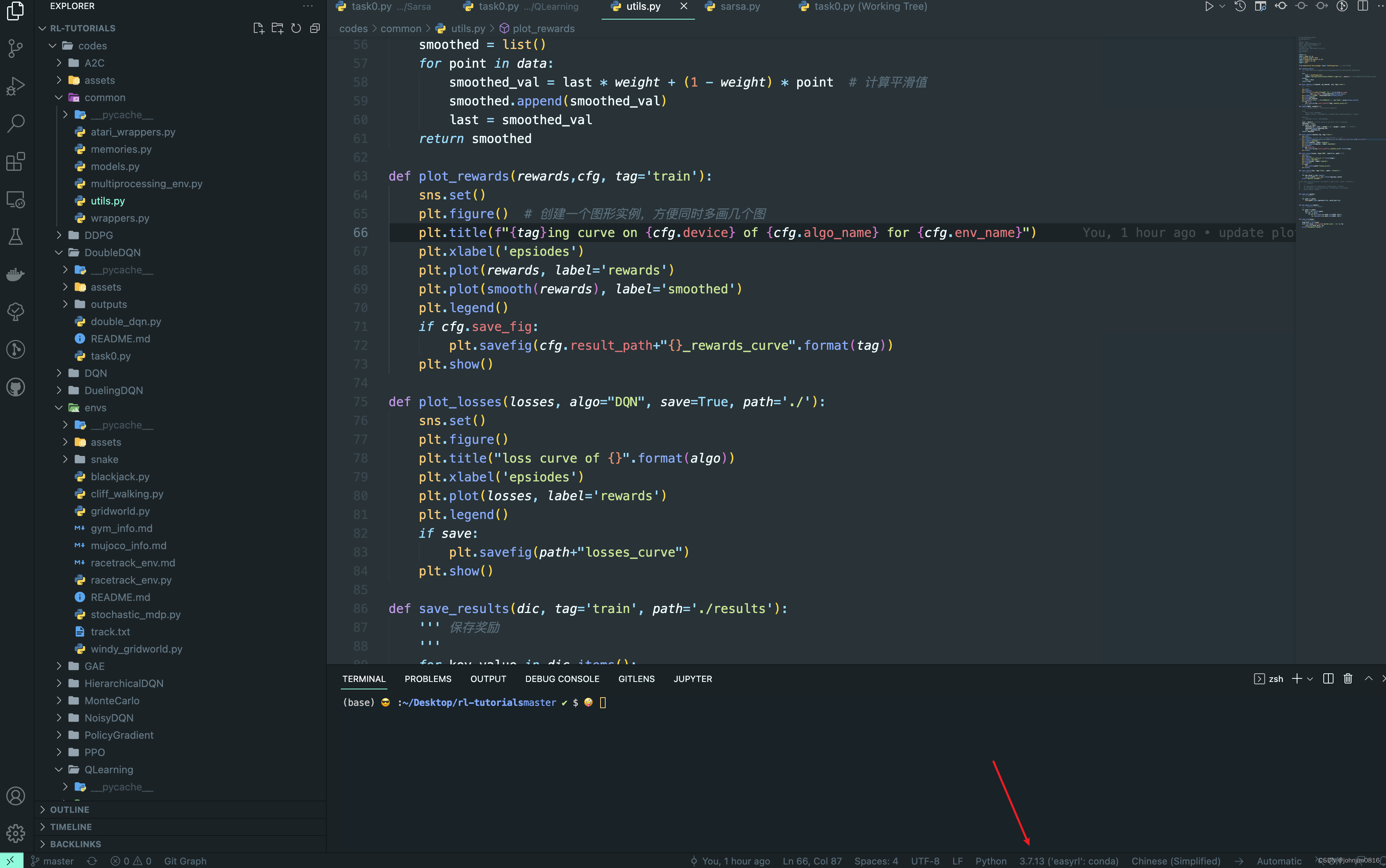The height and width of the screenshot is (868, 1386).
Task: Switch to the sarsa.py editor tab
Action: pos(740,6)
